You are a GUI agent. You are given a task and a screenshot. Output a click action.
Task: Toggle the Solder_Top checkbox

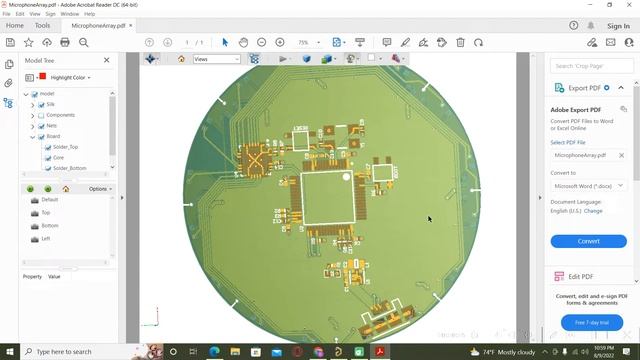(48, 147)
